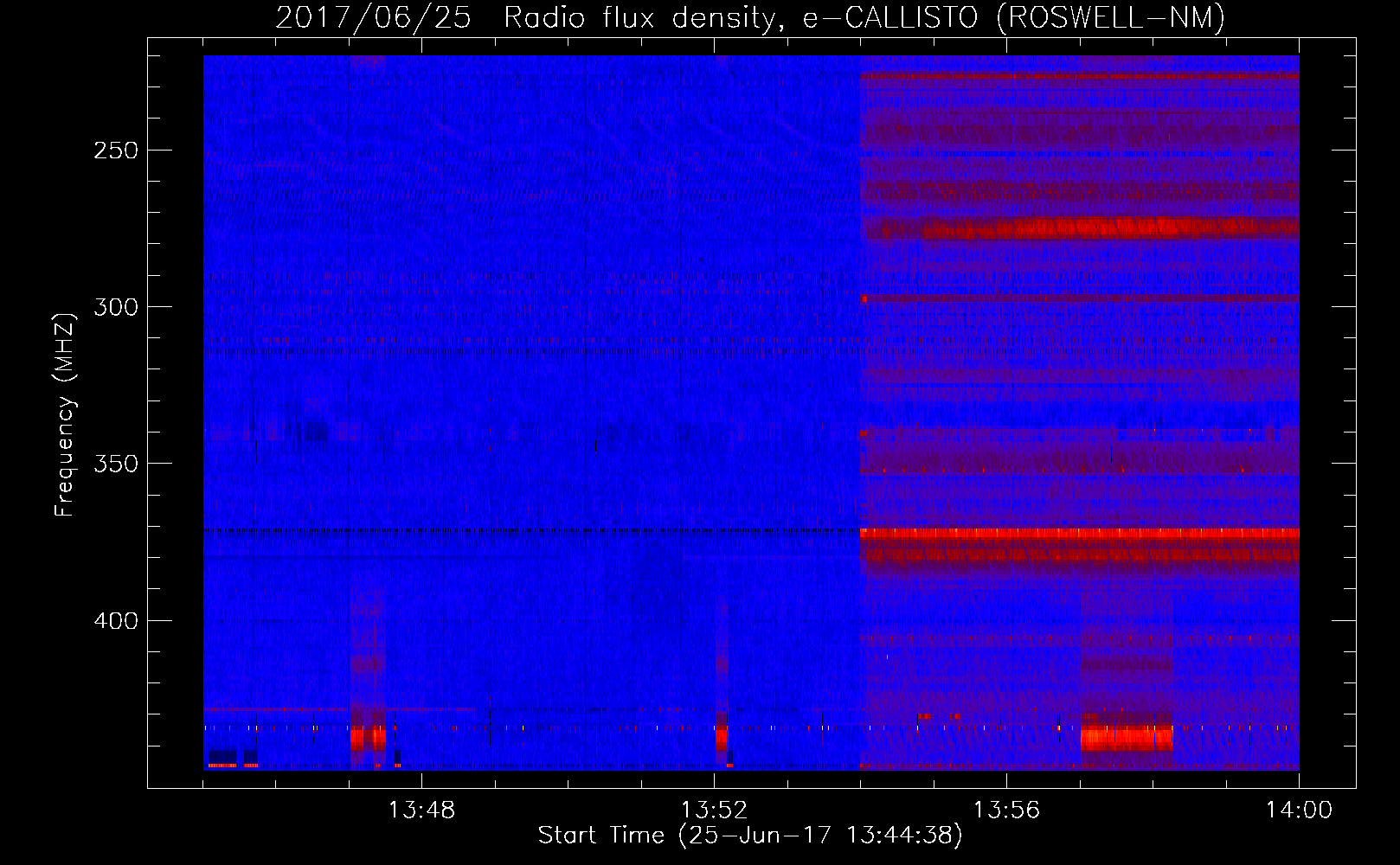Click the 350 frequency tick label
1400x865 pixels.
115,464
